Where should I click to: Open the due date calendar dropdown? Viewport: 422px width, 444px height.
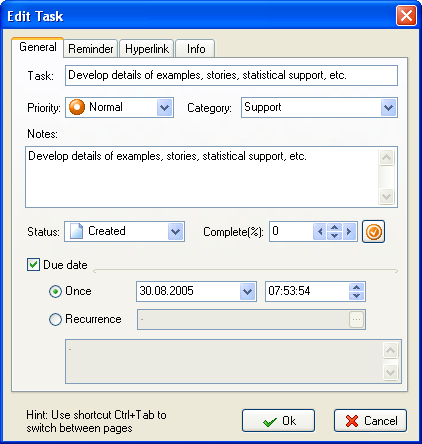click(247, 292)
